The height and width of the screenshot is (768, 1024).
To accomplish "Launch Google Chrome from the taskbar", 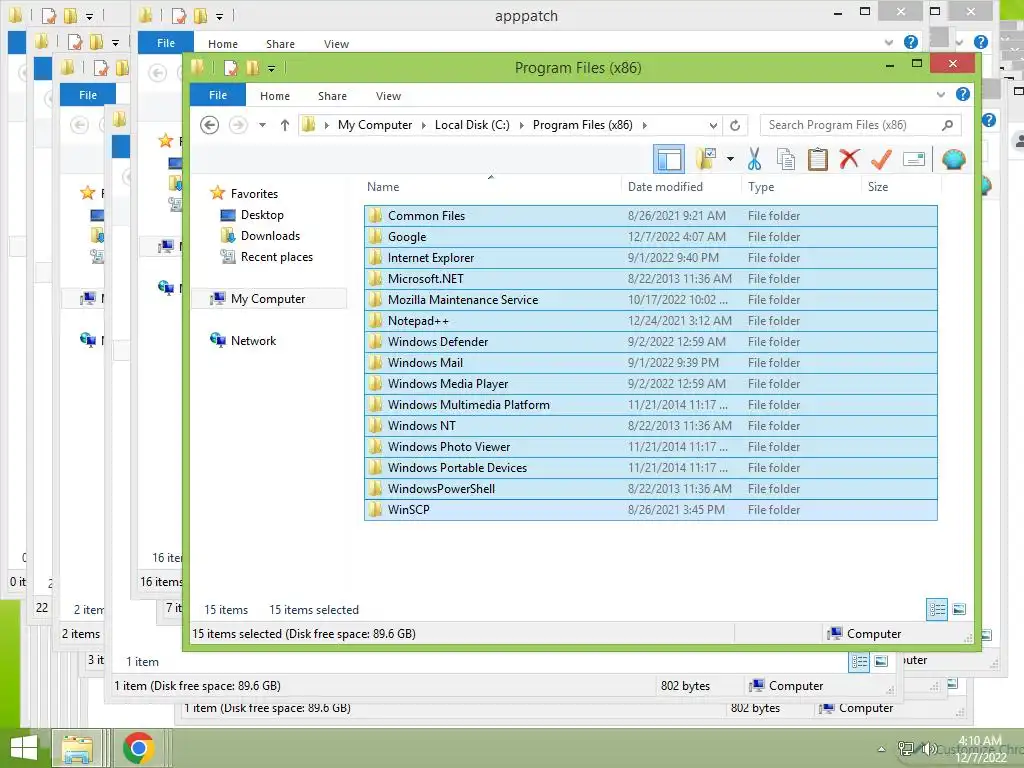I will coord(138,748).
